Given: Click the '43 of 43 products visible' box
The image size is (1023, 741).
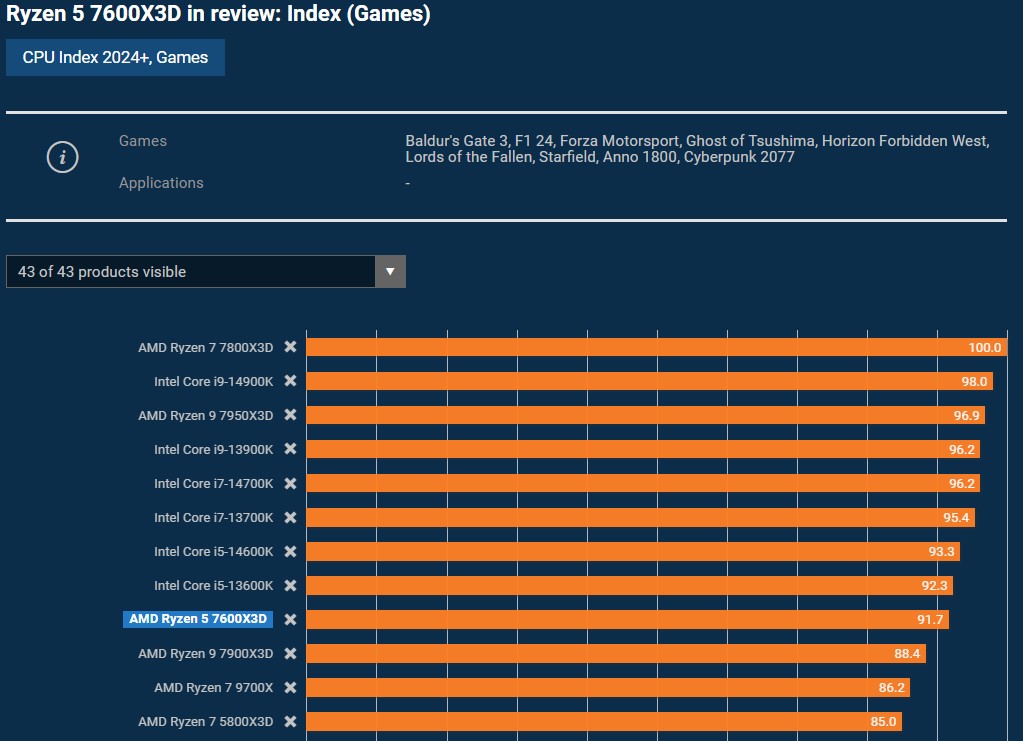Looking at the screenshot, I should [206, 271].
